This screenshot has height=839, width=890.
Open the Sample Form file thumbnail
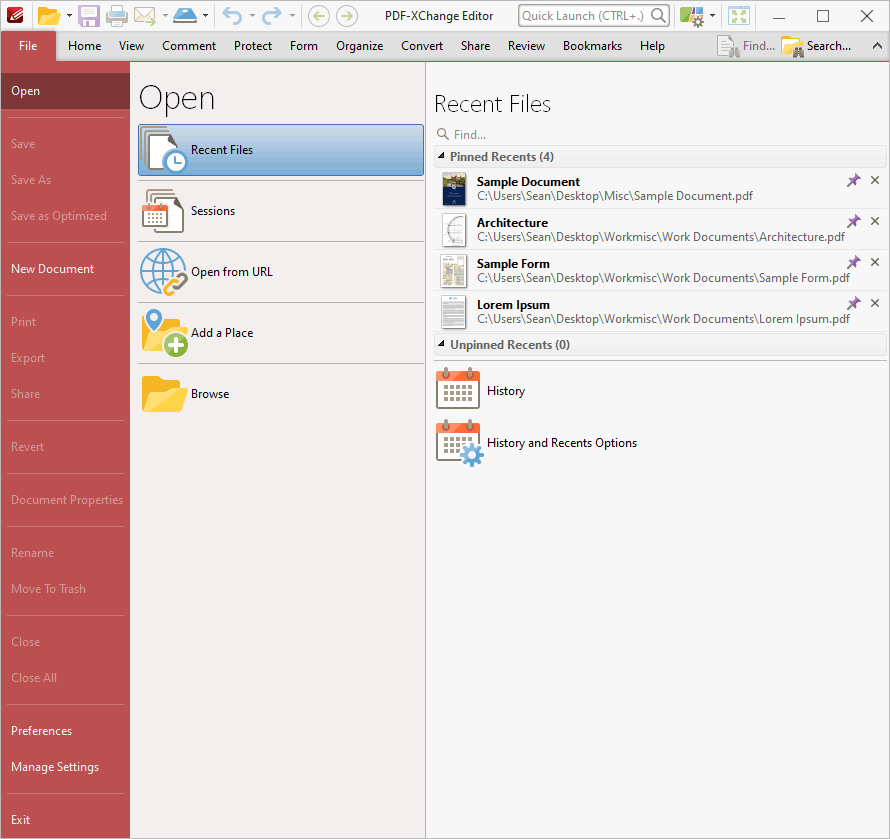pyautogui.click(x=454, y=271)
